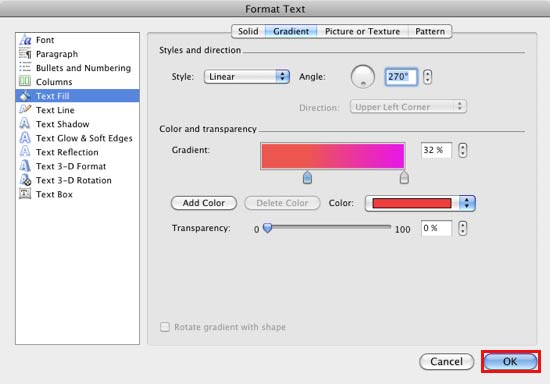Viewport: 550px width, 384px height.
Task: Switch to the Picture or Texture tab
Action: (x=362, y=31)
